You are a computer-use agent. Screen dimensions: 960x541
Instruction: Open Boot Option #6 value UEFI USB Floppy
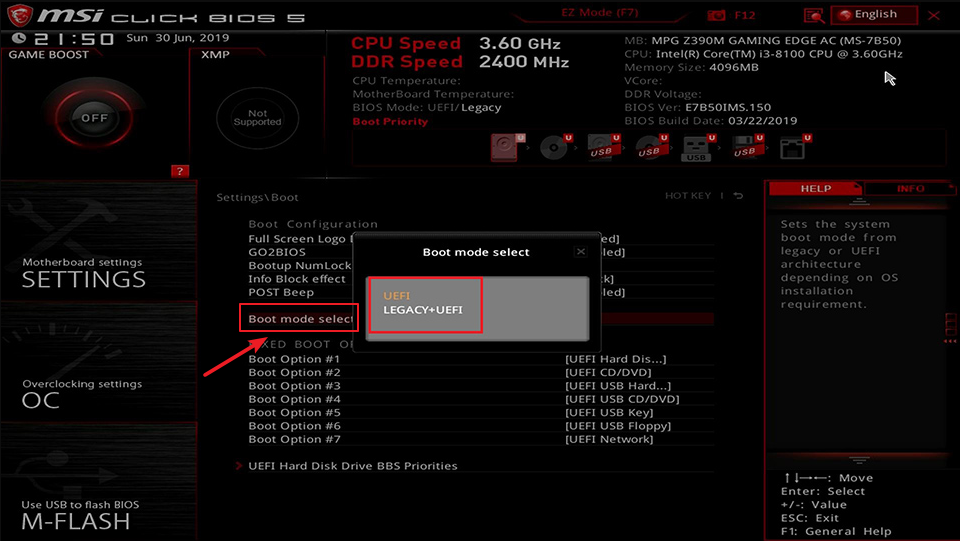coord(618,427)
